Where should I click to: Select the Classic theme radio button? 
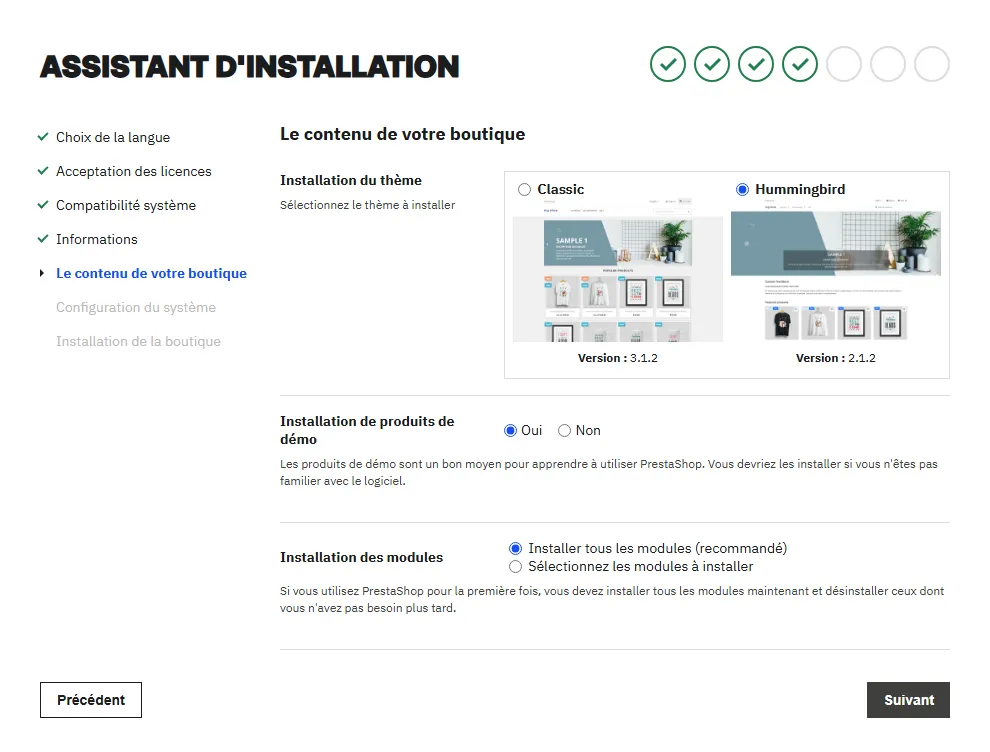pos(524,189)
